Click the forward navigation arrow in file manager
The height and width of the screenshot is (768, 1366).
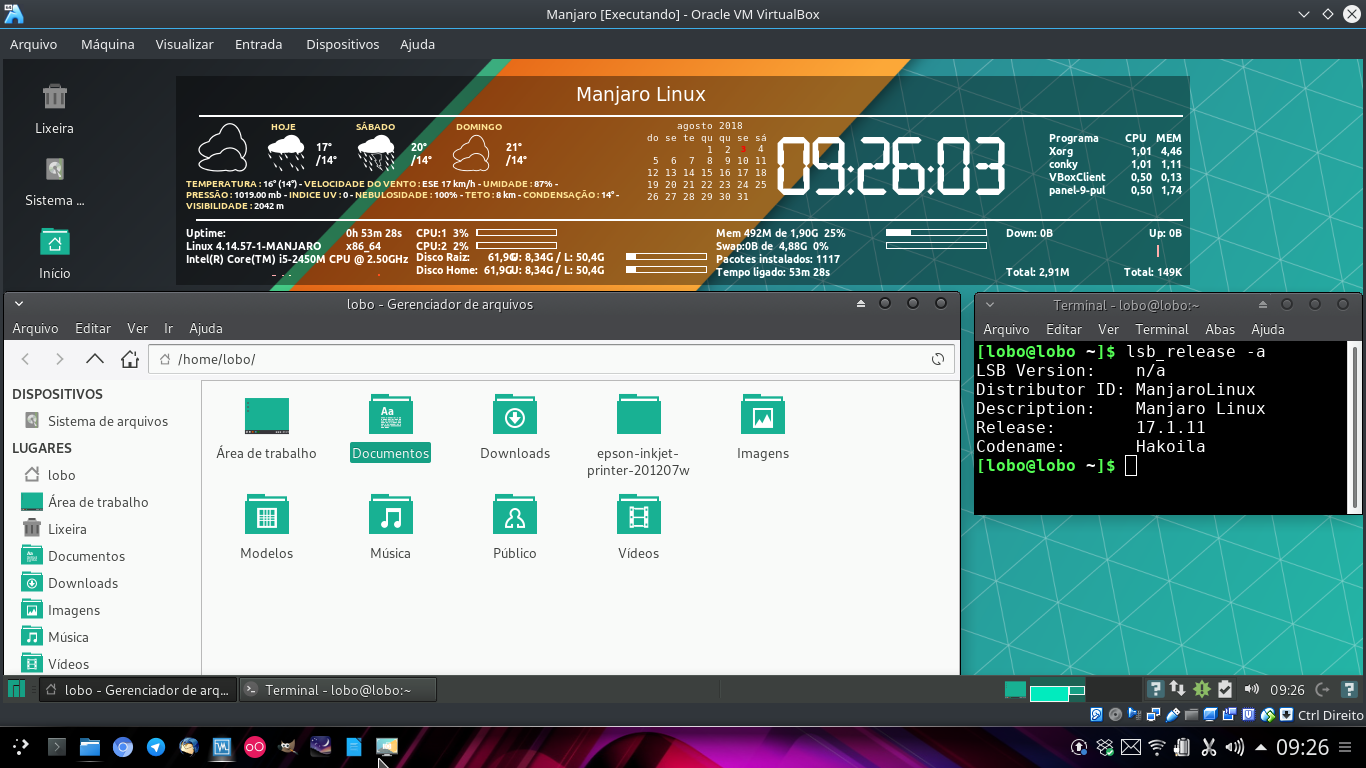pos(60,359)
